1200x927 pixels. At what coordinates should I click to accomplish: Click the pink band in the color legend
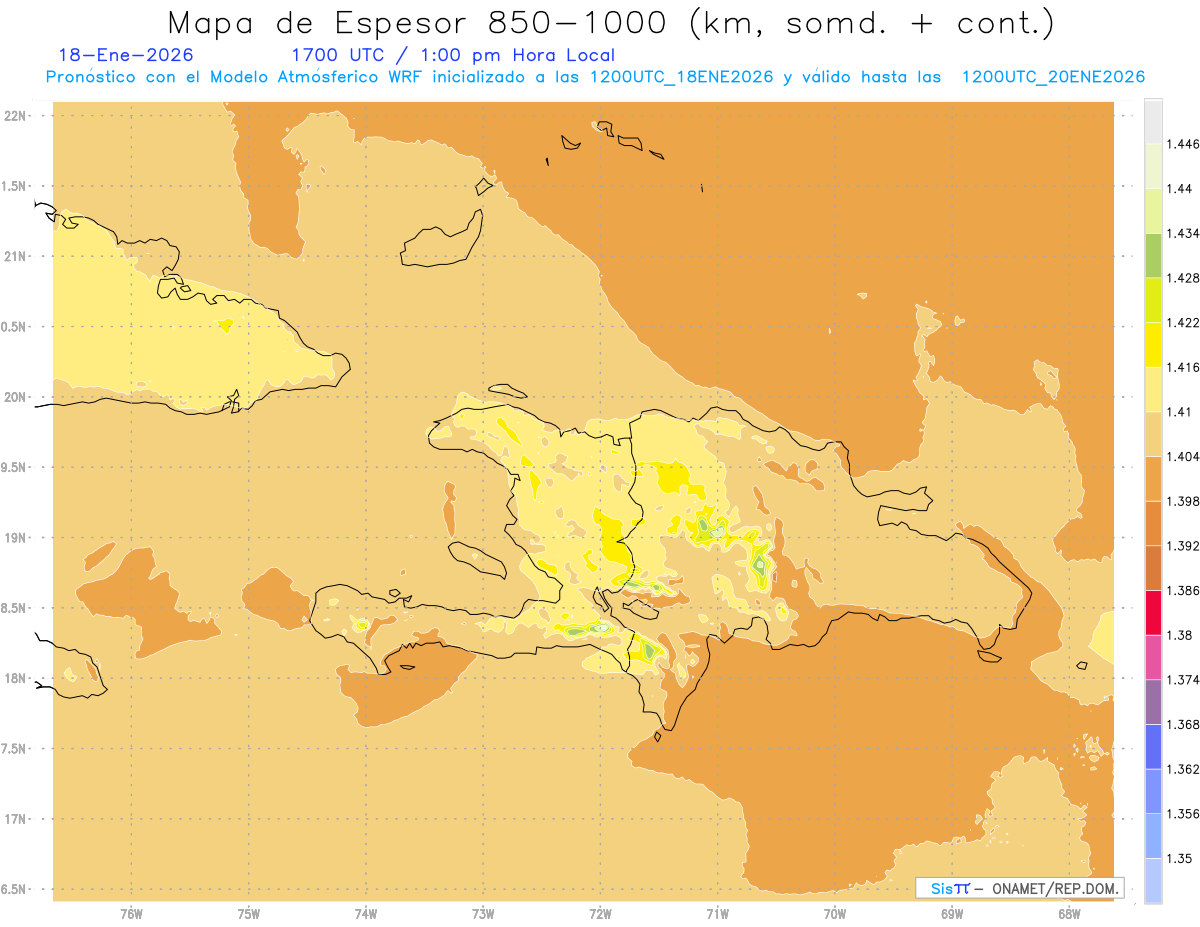[1153, 657]
